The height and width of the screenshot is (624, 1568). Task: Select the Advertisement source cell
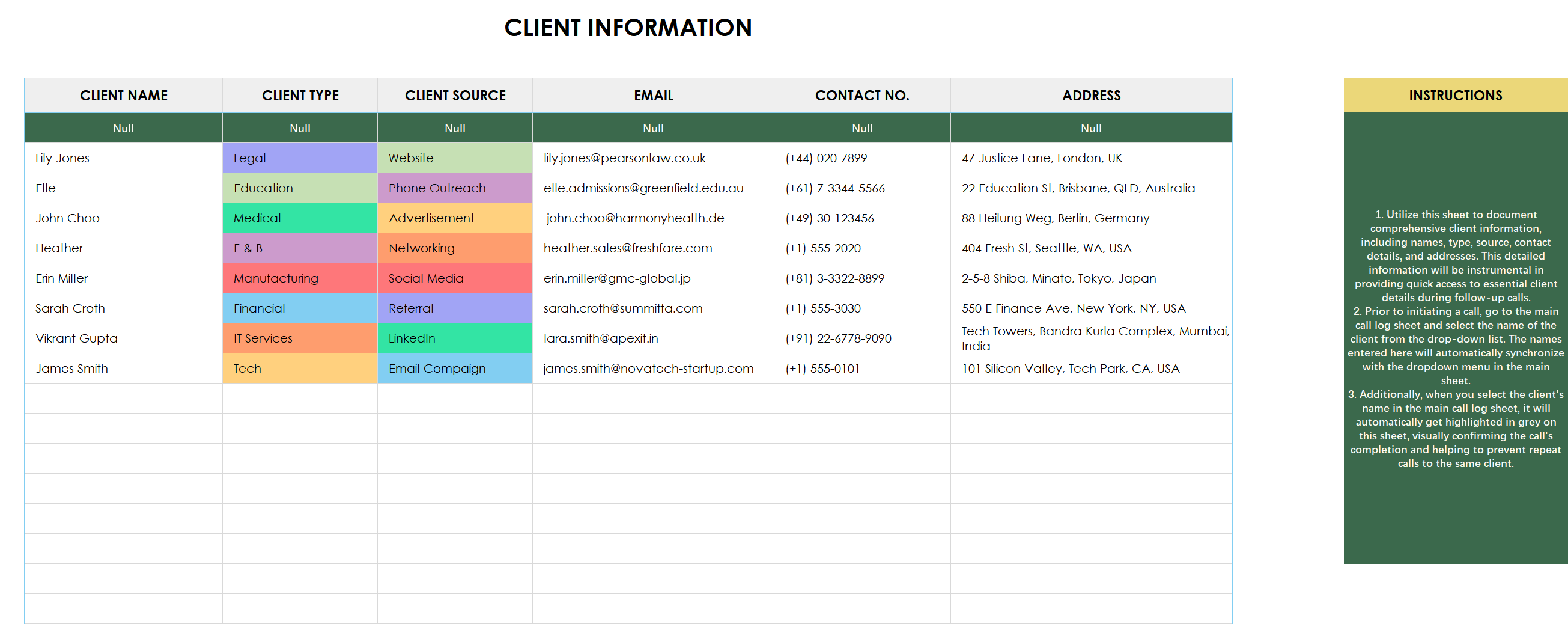click(455, 218)
